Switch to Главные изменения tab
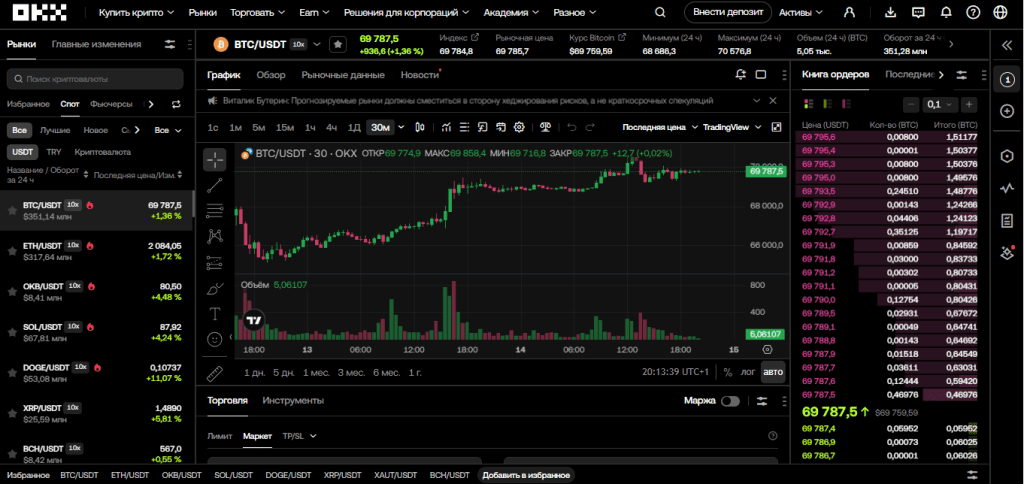The image size is (1024, 484). [x=96, y=44]
